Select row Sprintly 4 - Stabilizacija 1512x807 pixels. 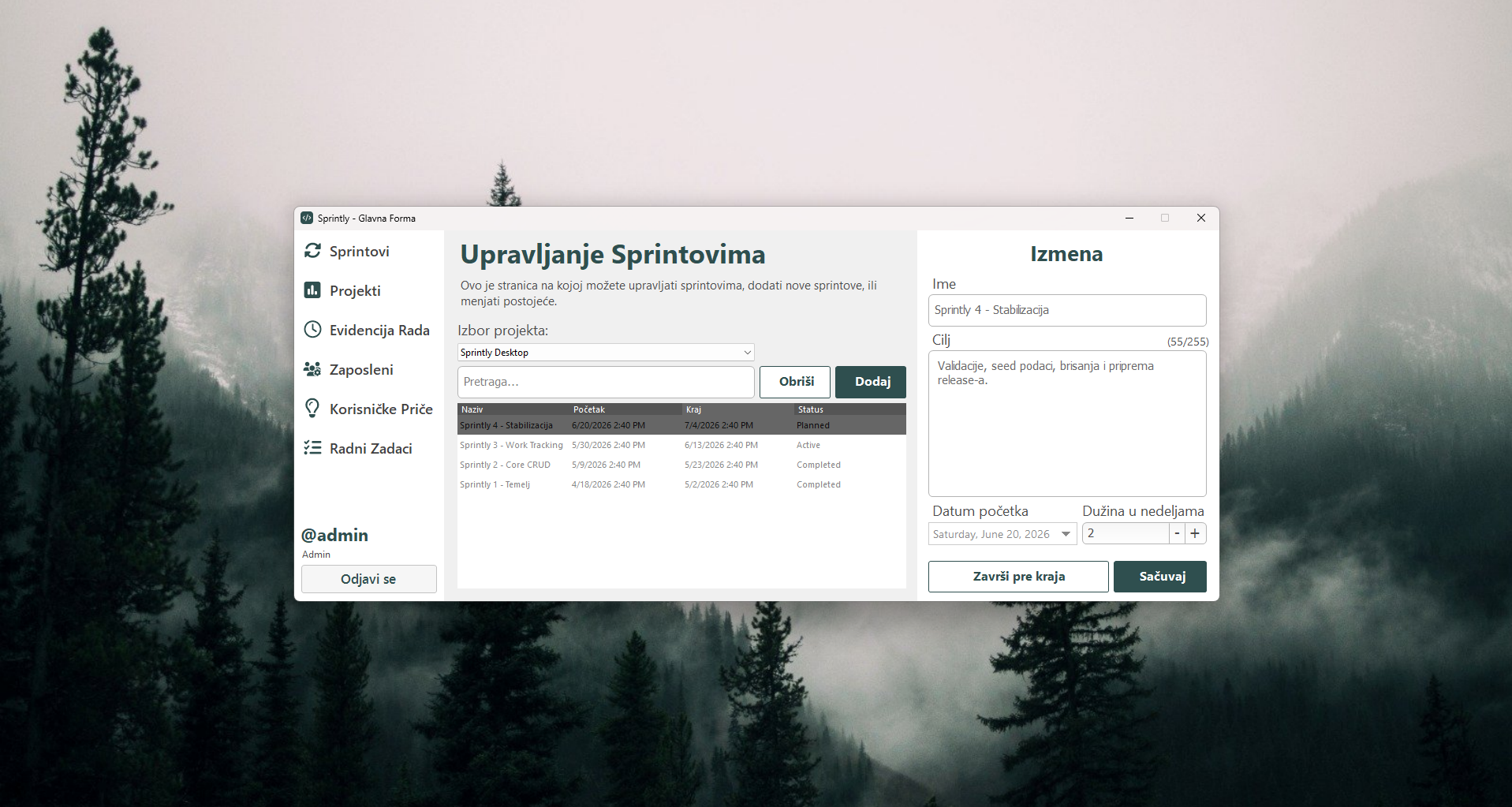click(681, 425)
